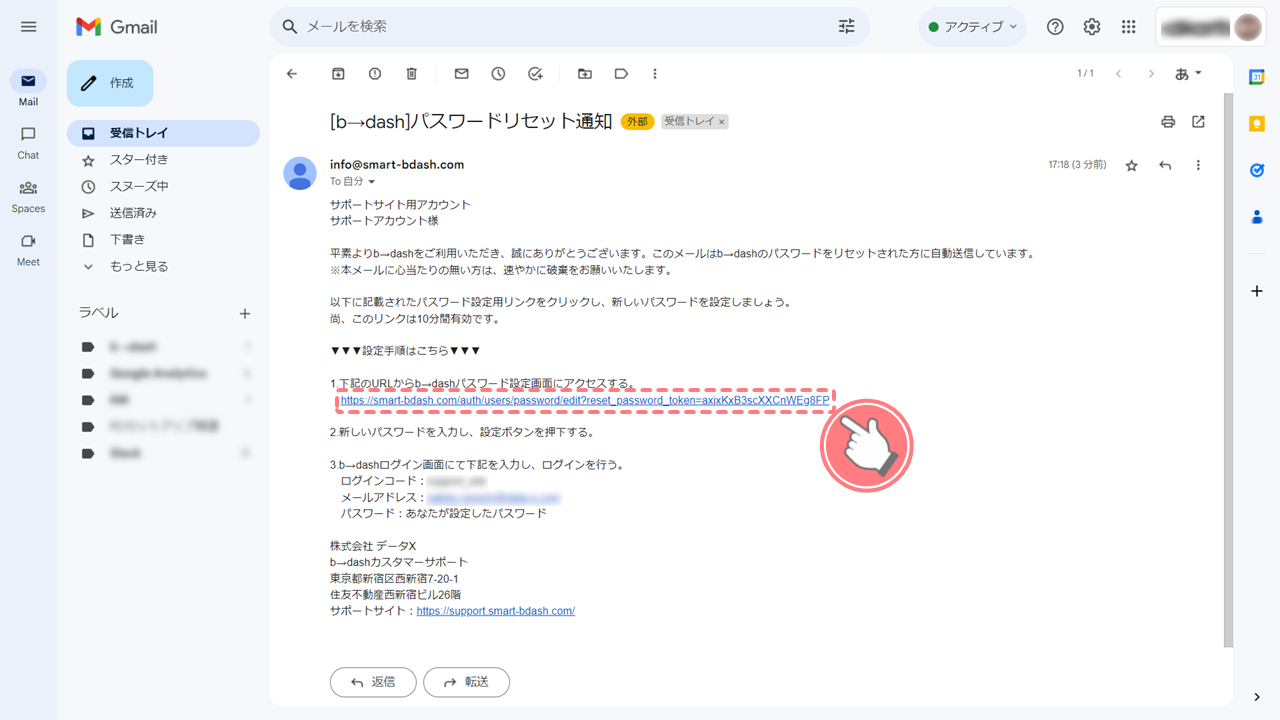Click the search magnifier icon
Screen dimensions: 1280x720
pyautogui.click(x=290, y=26)
